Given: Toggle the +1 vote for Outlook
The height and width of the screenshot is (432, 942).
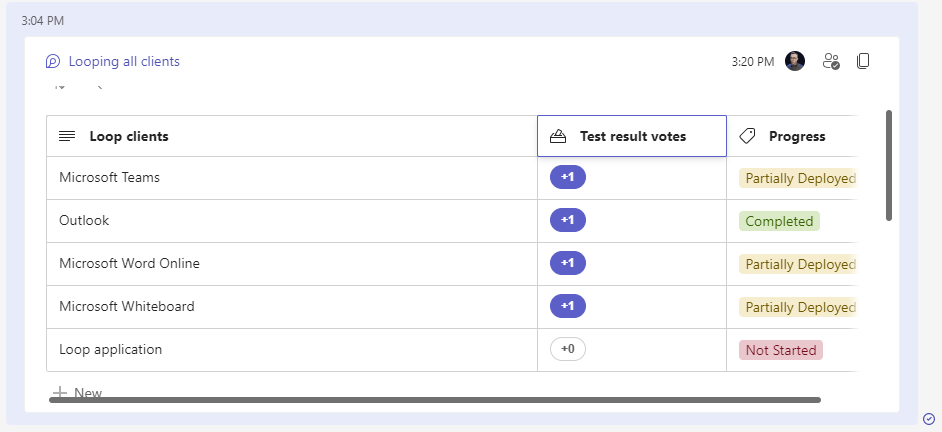Looking at the screenshot, I should [567, 220].
